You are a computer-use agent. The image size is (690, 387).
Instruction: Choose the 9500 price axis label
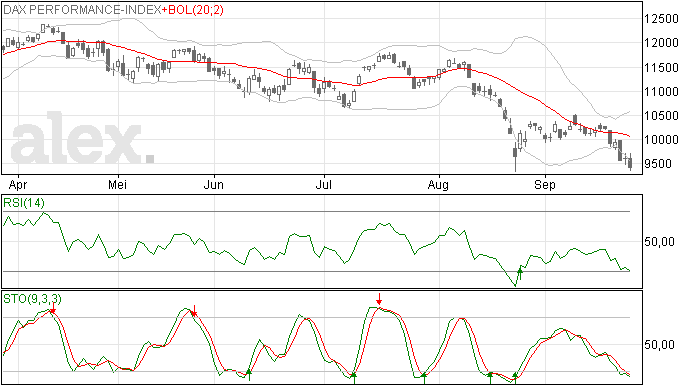coord(658,164)
